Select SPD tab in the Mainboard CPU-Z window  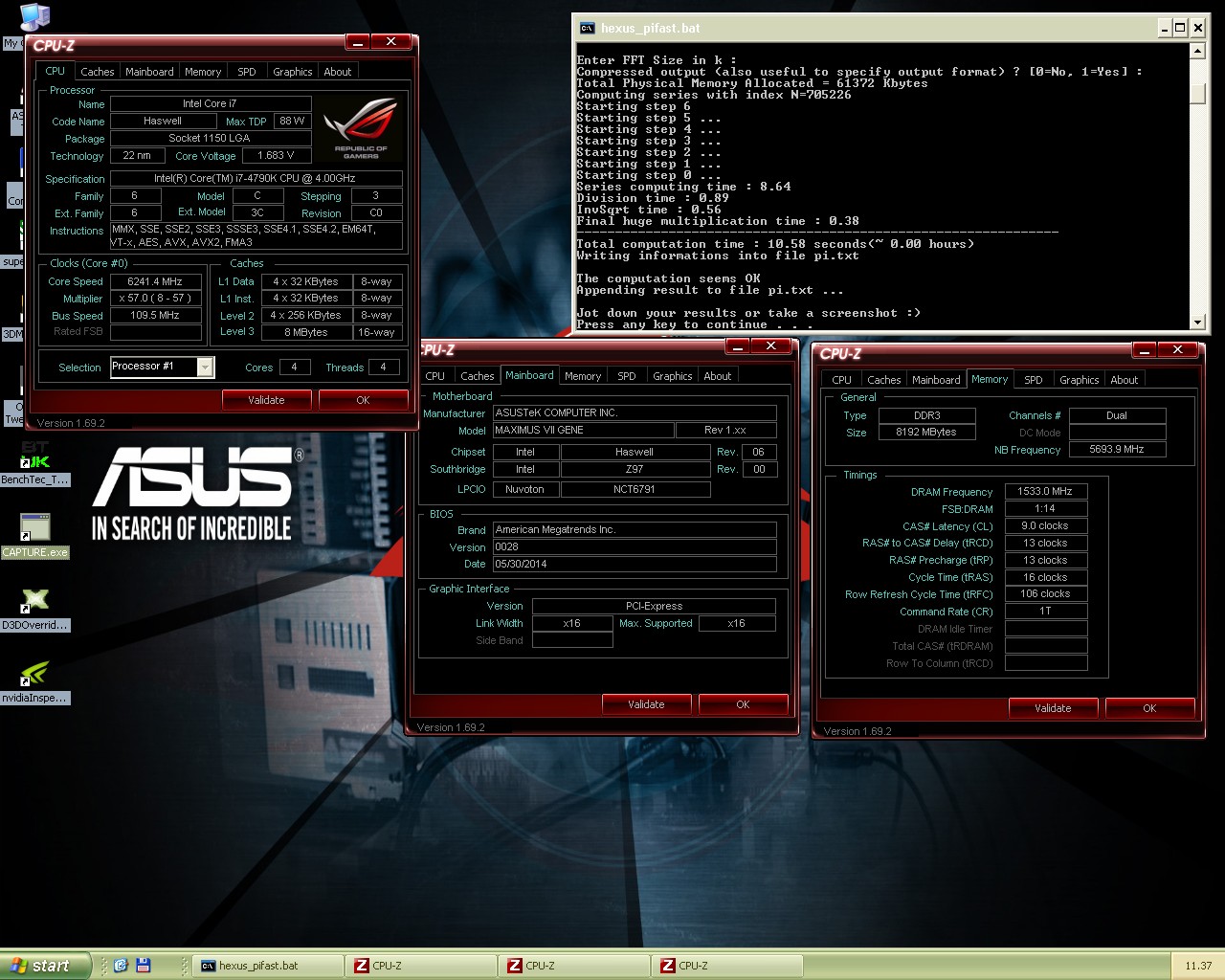627,376
